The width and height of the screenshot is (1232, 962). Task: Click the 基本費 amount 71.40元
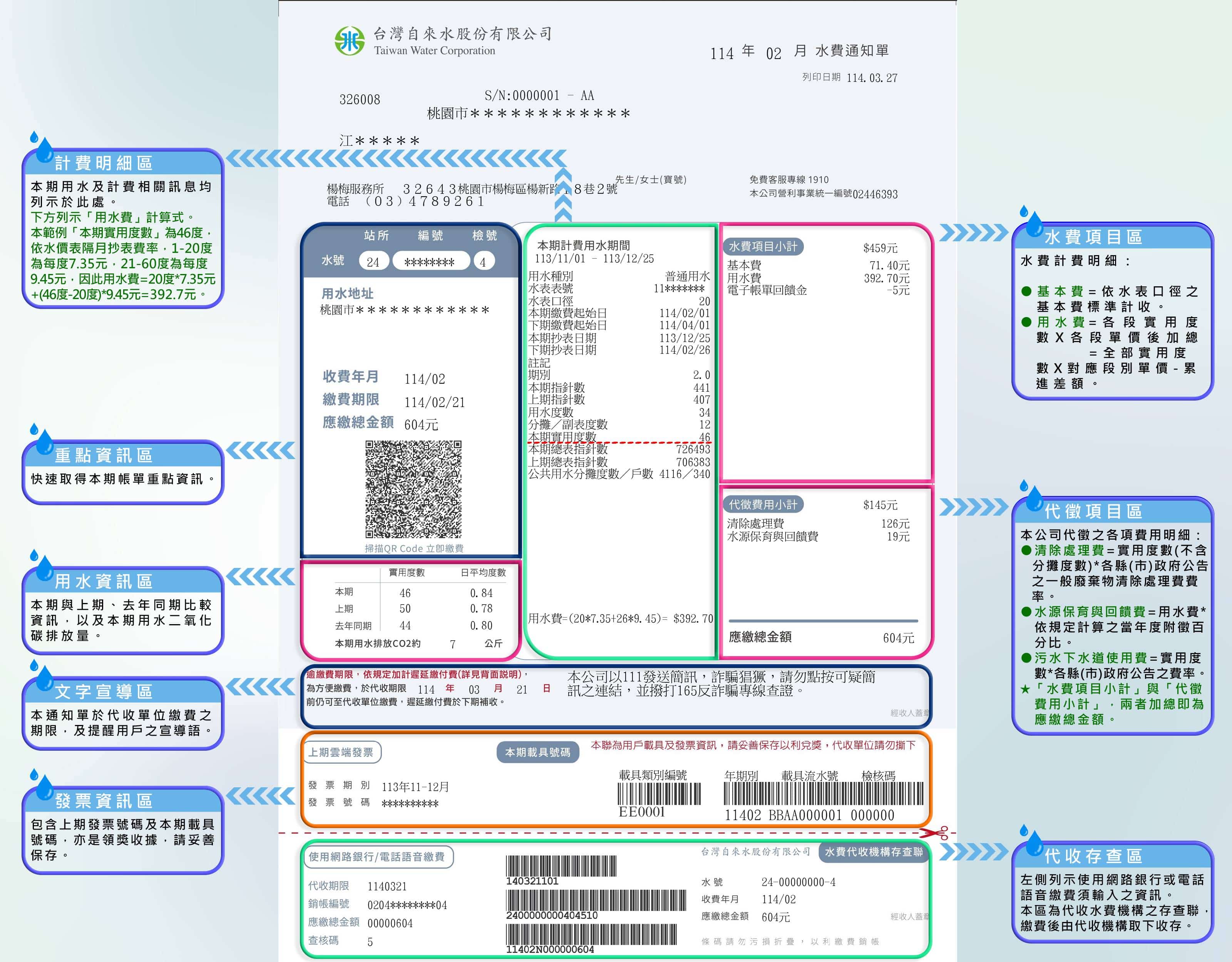coord(889,265)
